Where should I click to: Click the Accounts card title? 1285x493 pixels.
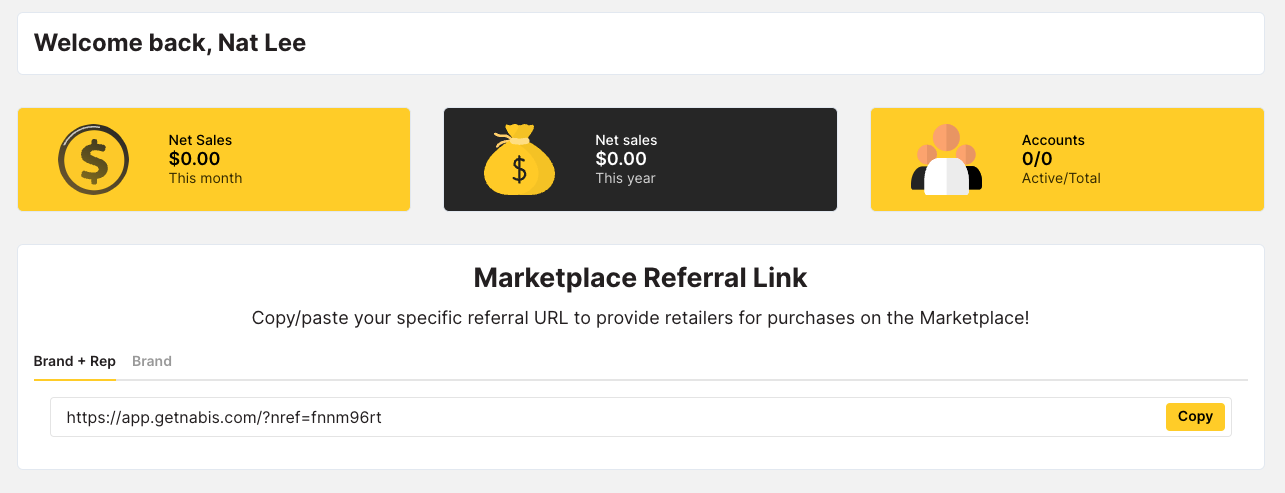1053,140
